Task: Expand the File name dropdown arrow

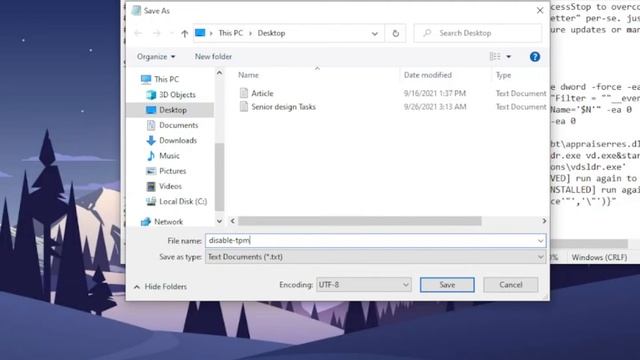Action: (x=540, y=241)
